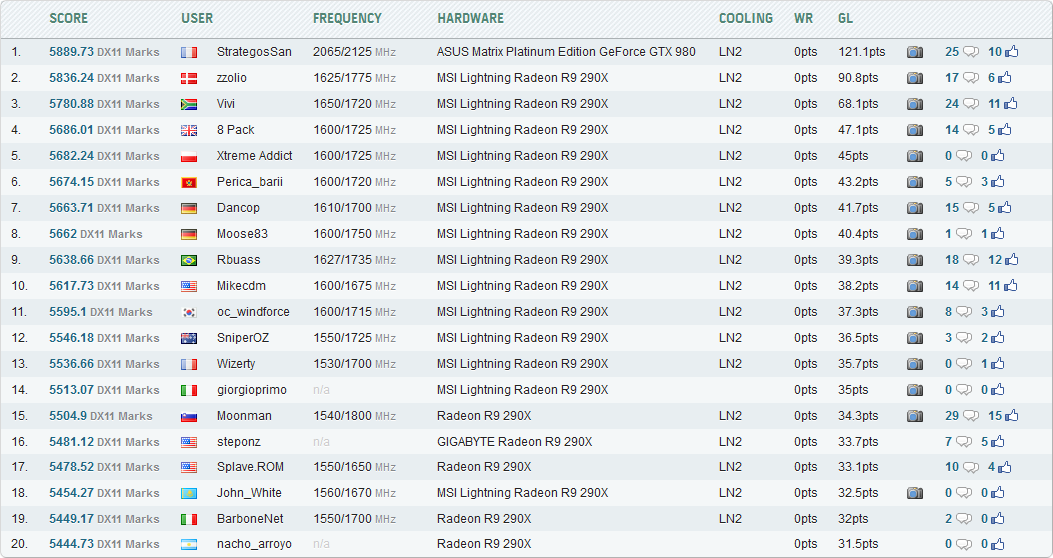1053x558 pixels.
Task: Sort by USER column header
Action: [197, 18]
